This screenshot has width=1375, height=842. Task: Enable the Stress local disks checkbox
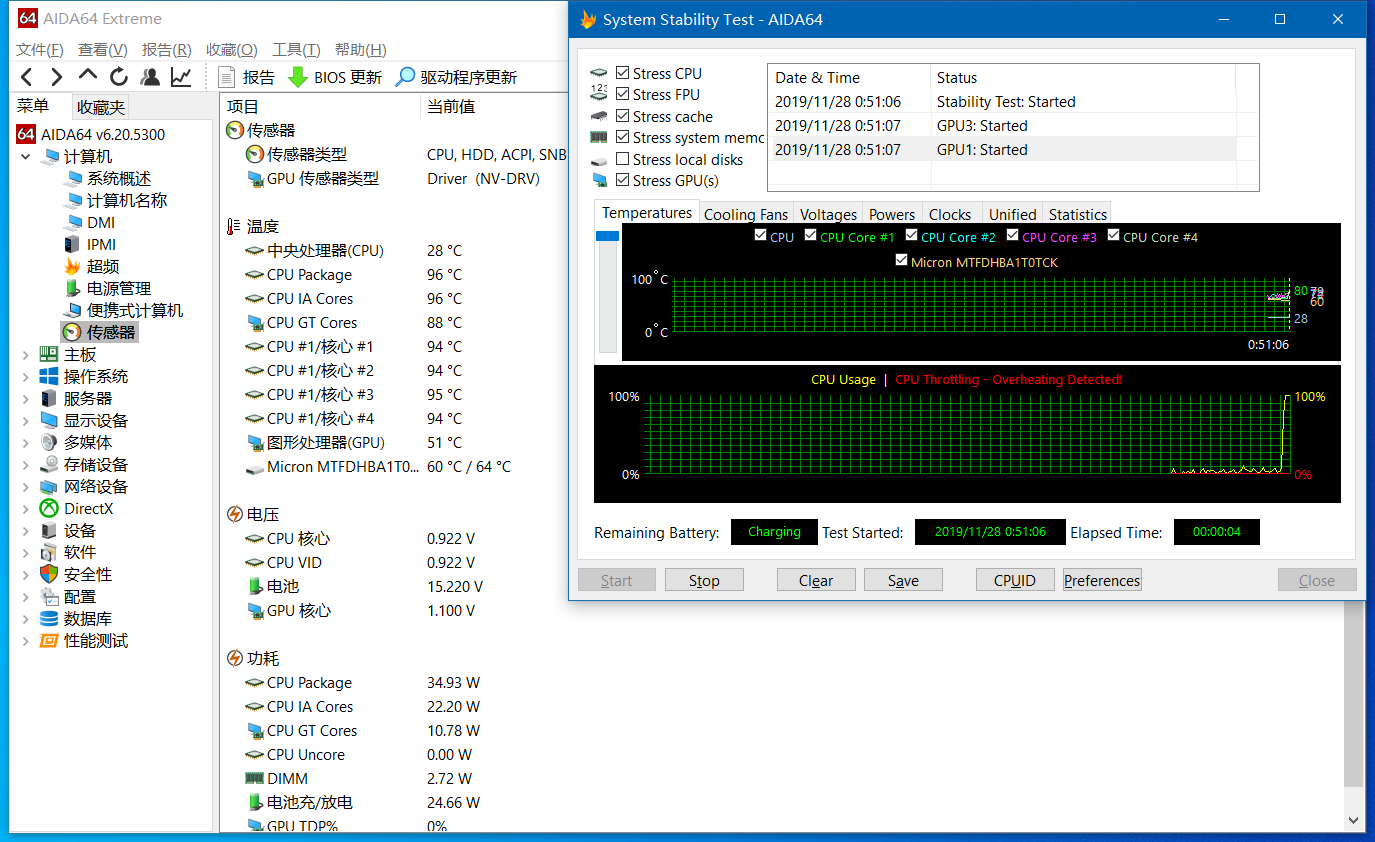pyautogui.click(x=623, y=159)
